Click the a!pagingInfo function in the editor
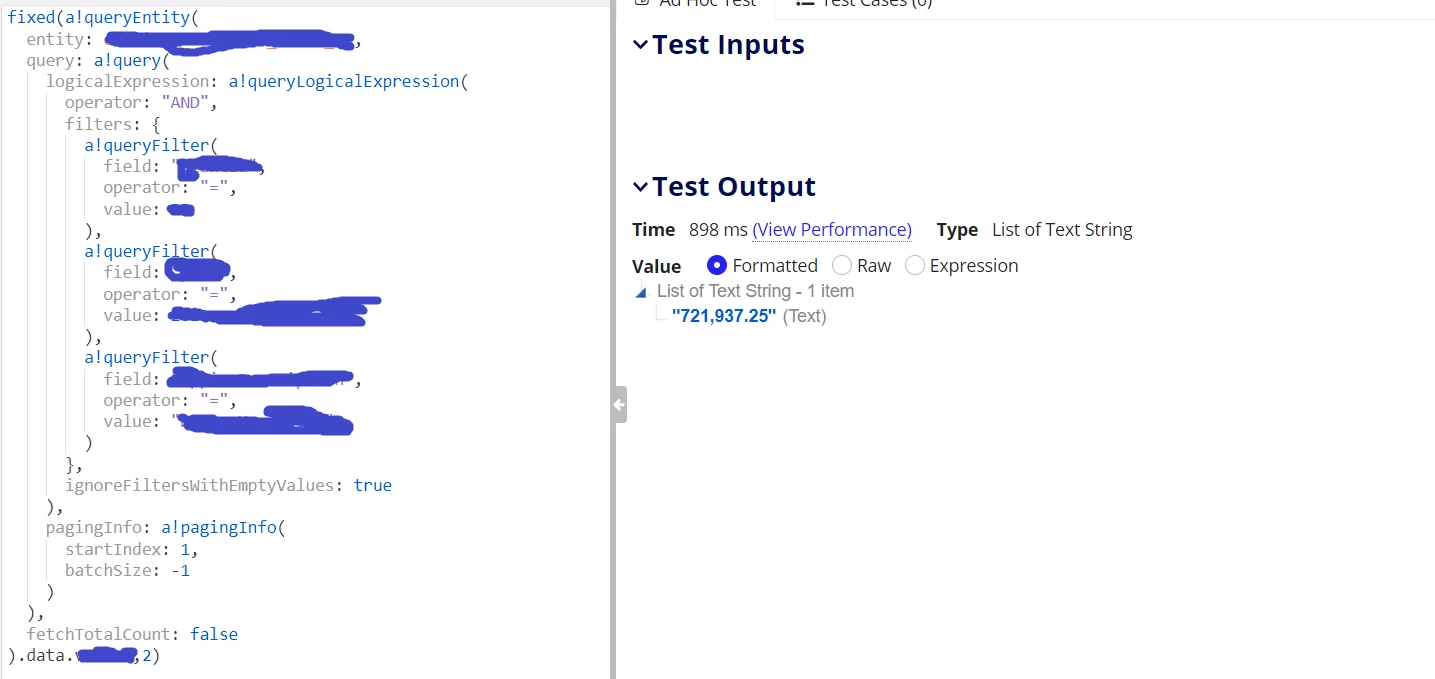The width and height of the screenshot is (1435, 679). [x=219, y=527]
